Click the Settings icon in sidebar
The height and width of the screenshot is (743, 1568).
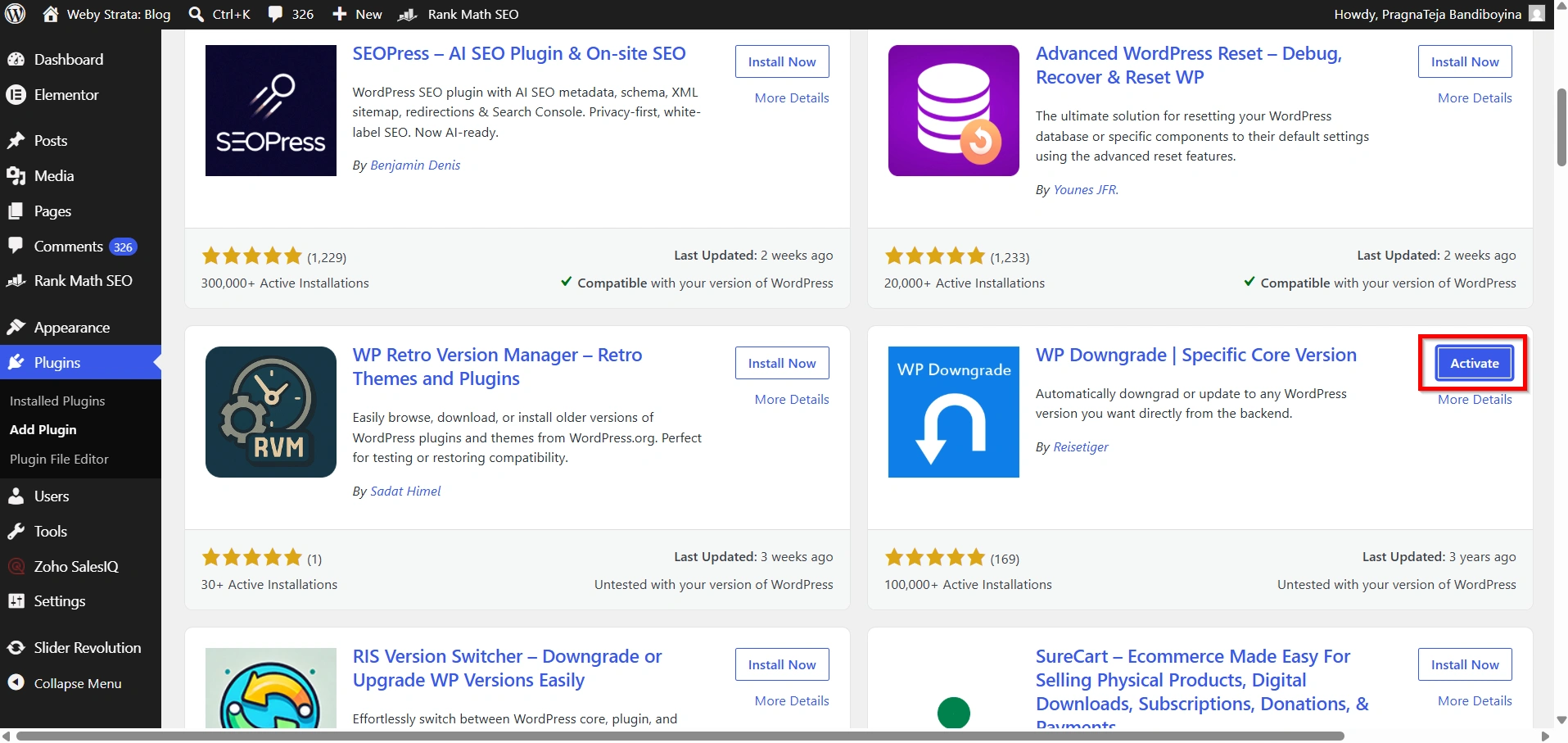[16, 600]
